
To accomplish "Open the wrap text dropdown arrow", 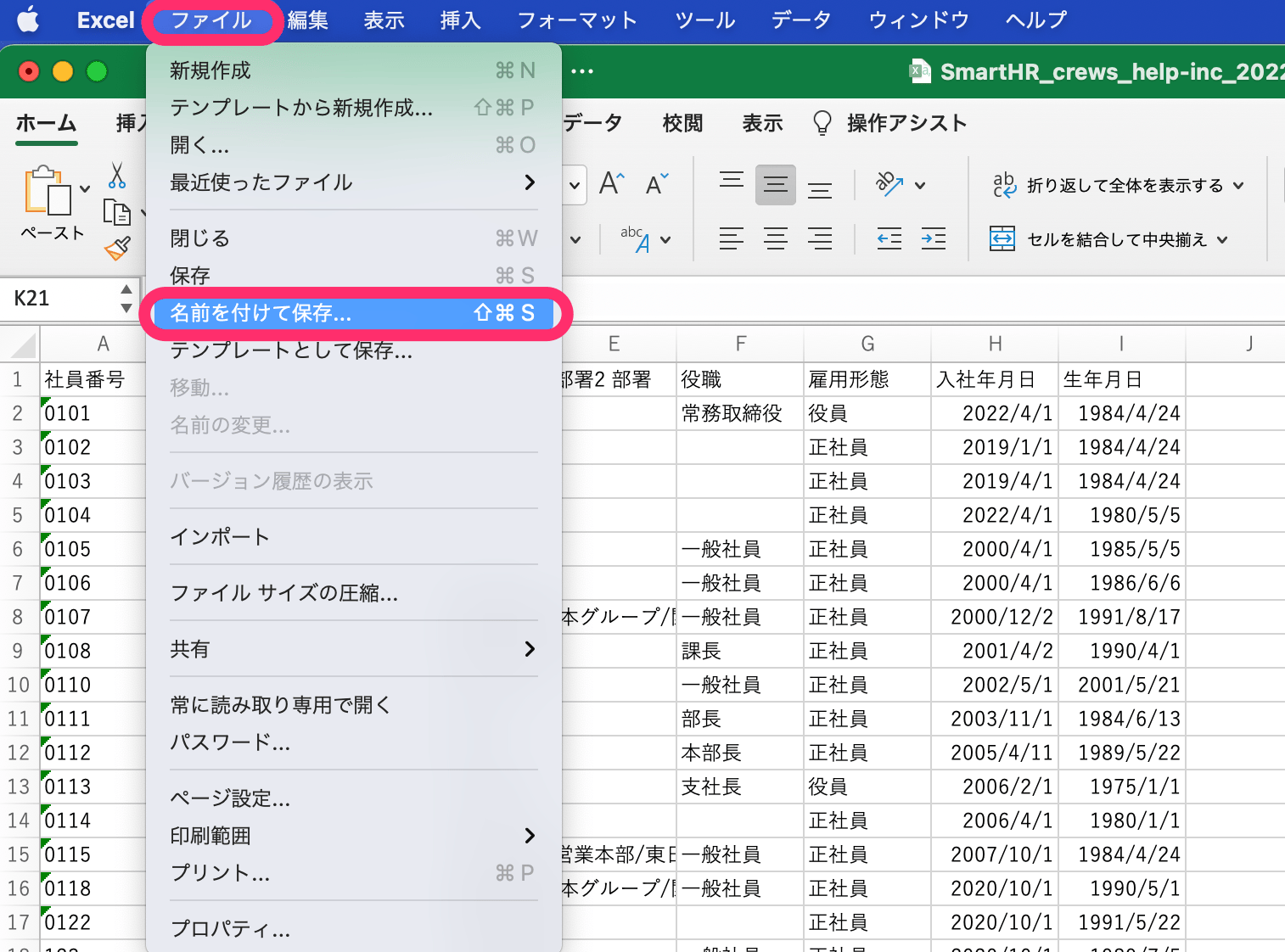I will [x=1238, y=185].
